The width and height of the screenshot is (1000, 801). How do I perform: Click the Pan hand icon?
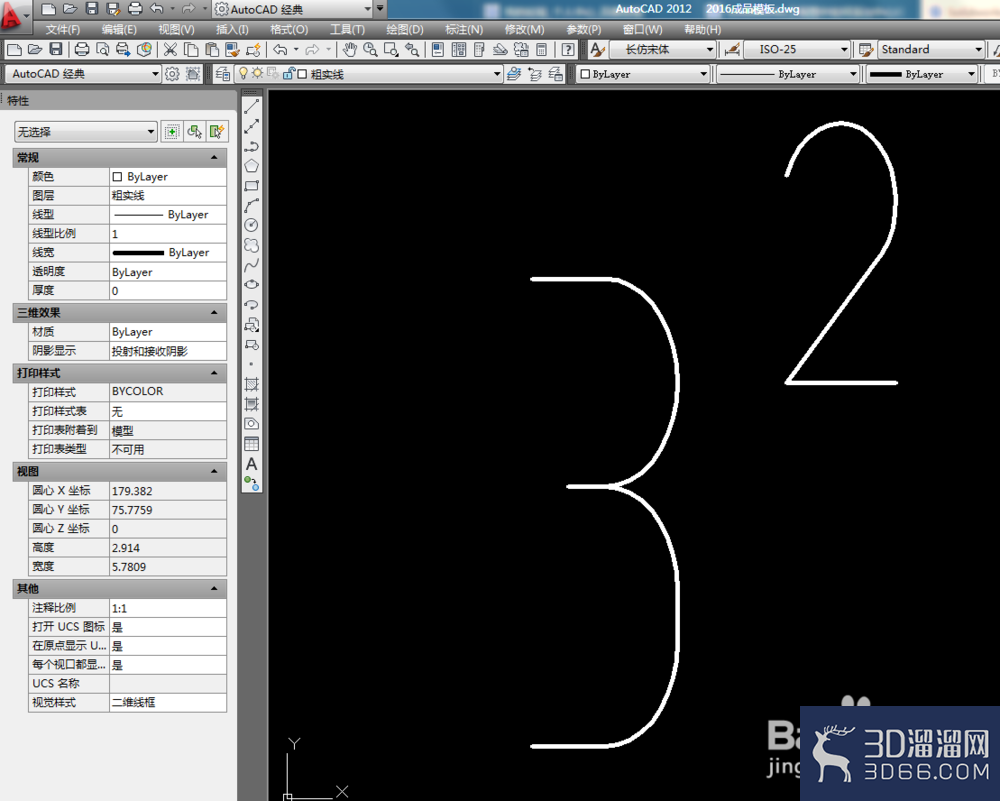349,50
